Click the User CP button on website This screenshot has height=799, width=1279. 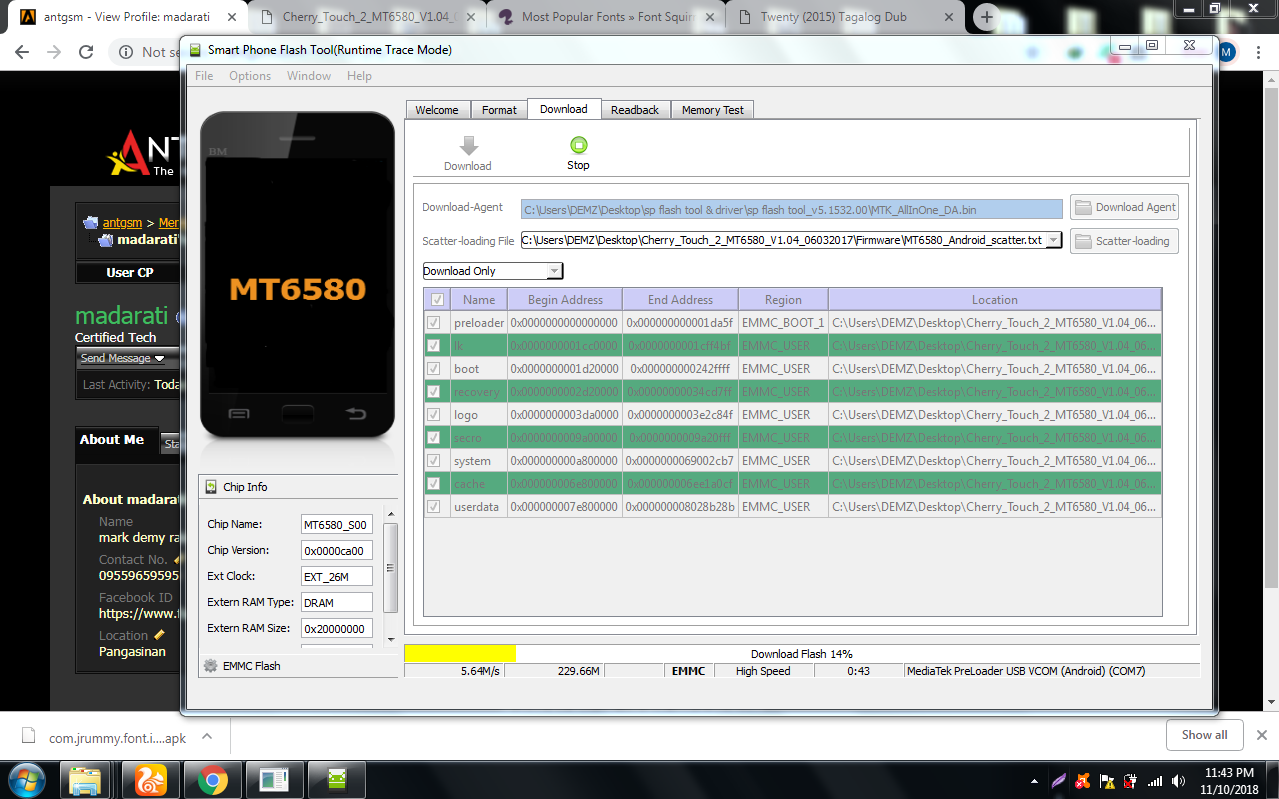[x=129, y=273]
